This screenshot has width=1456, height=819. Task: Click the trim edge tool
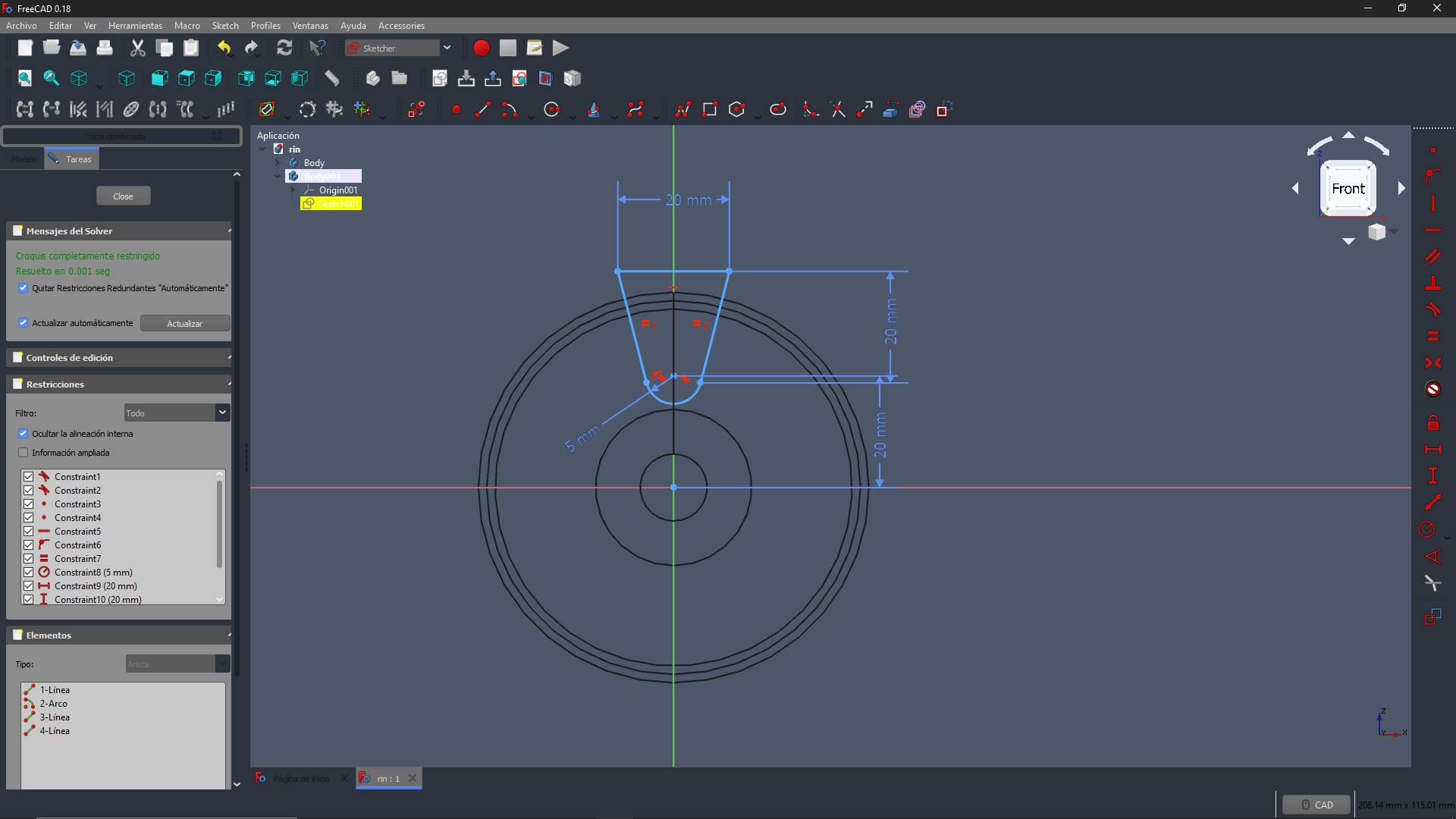838,110
